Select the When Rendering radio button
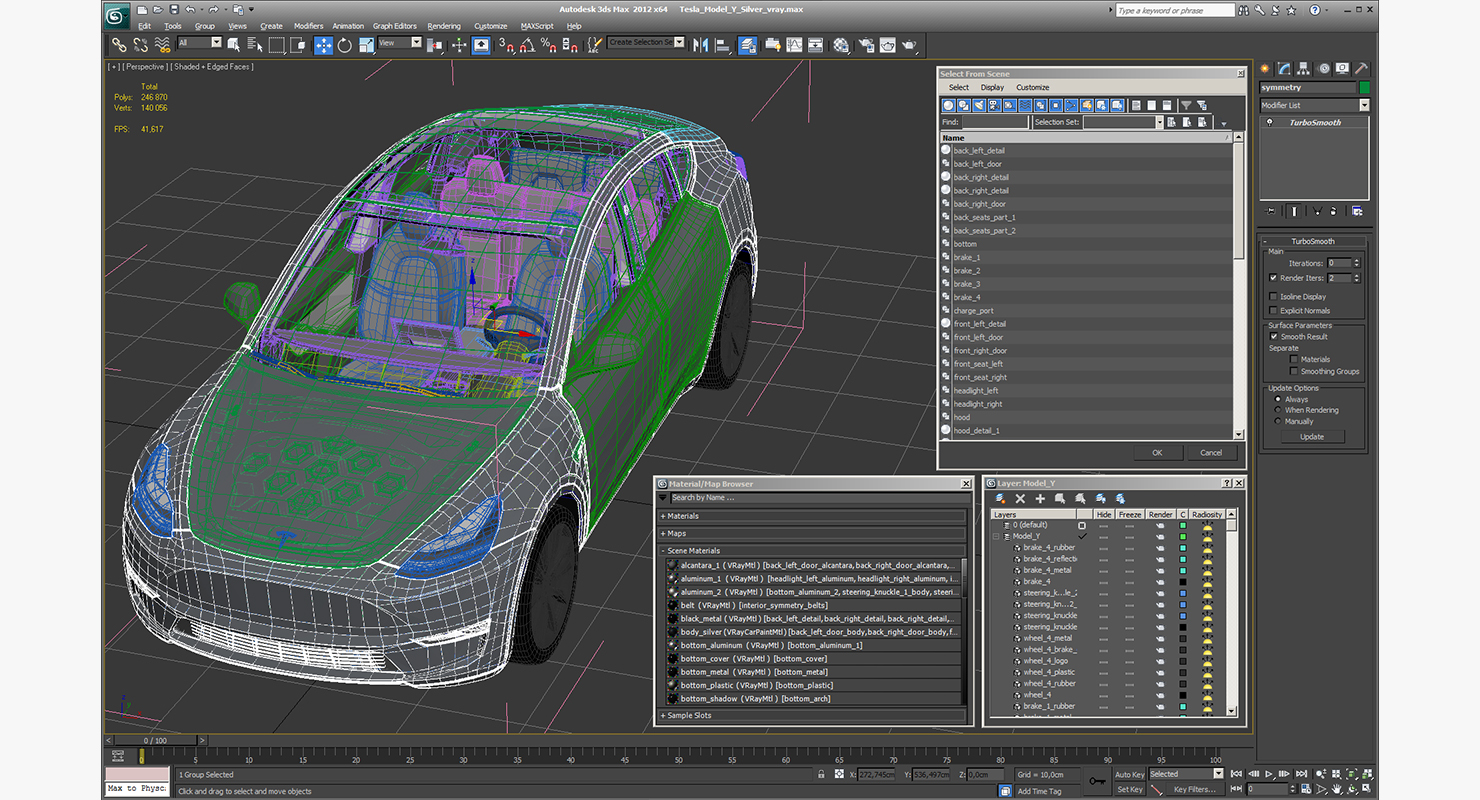The width and height of the screenshot is (1480, 800). pos(1278,410)
